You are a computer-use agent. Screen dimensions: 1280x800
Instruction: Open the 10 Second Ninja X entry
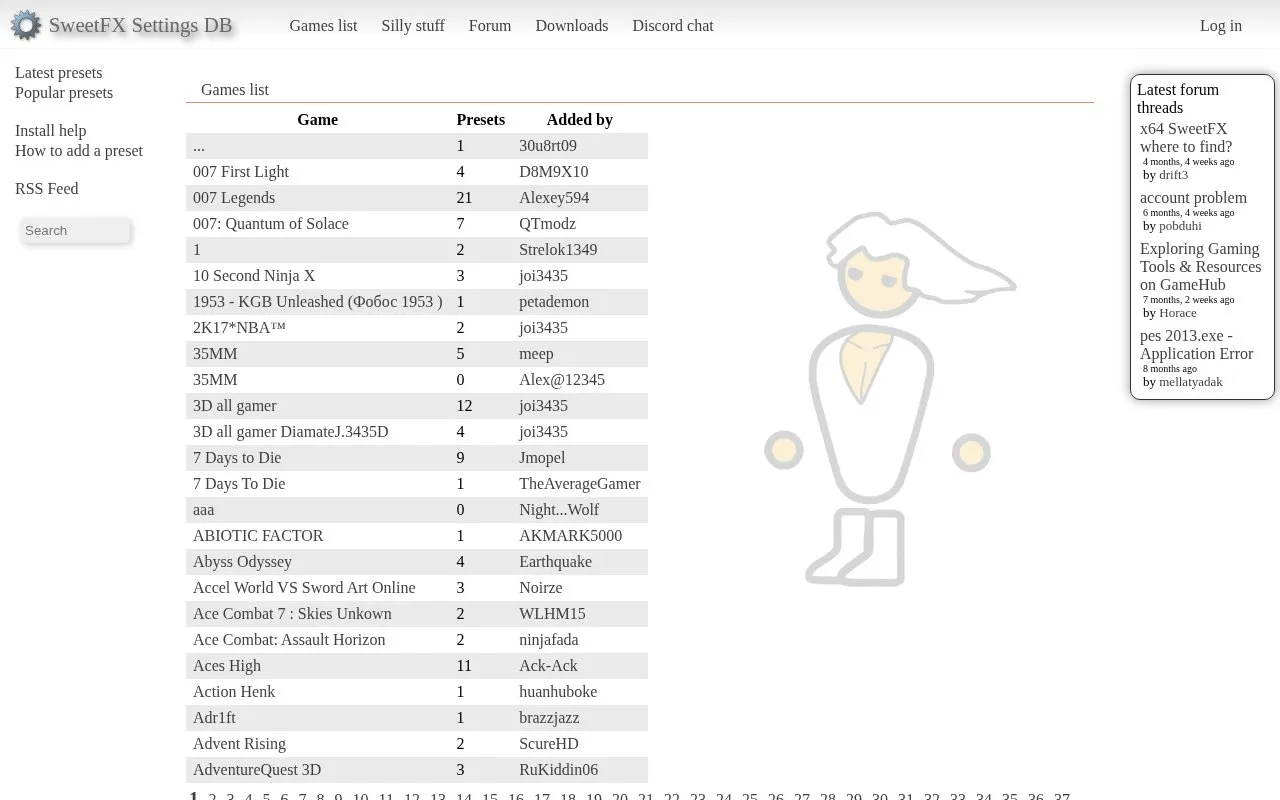[x=254, y=276]
